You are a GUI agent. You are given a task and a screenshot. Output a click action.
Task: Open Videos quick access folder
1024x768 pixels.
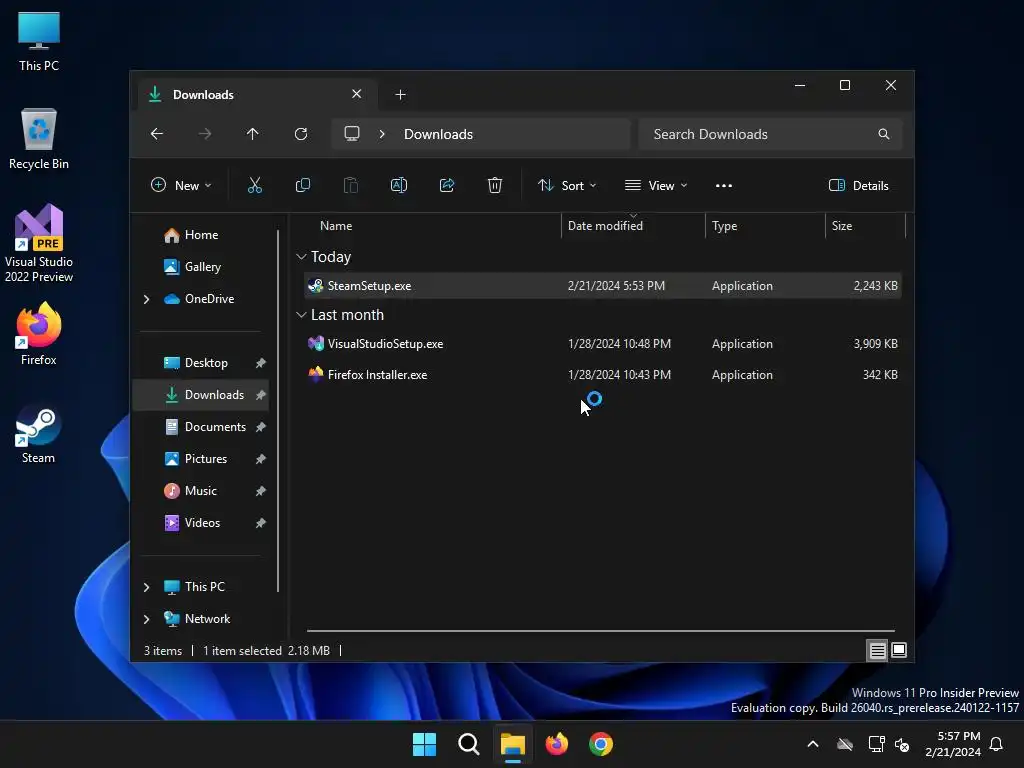[192, 523]
